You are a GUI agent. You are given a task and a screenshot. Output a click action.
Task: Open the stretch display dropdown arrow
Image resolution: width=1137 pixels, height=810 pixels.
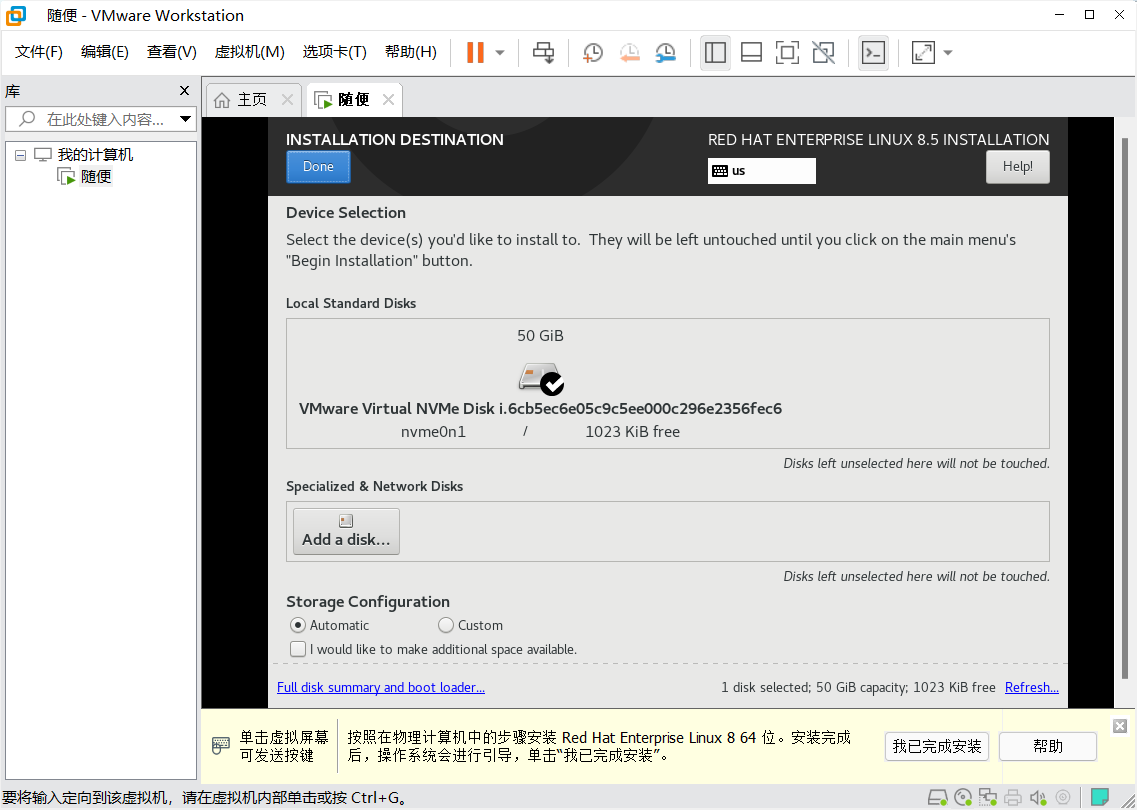pyautogui.click(x=948, y=52)
